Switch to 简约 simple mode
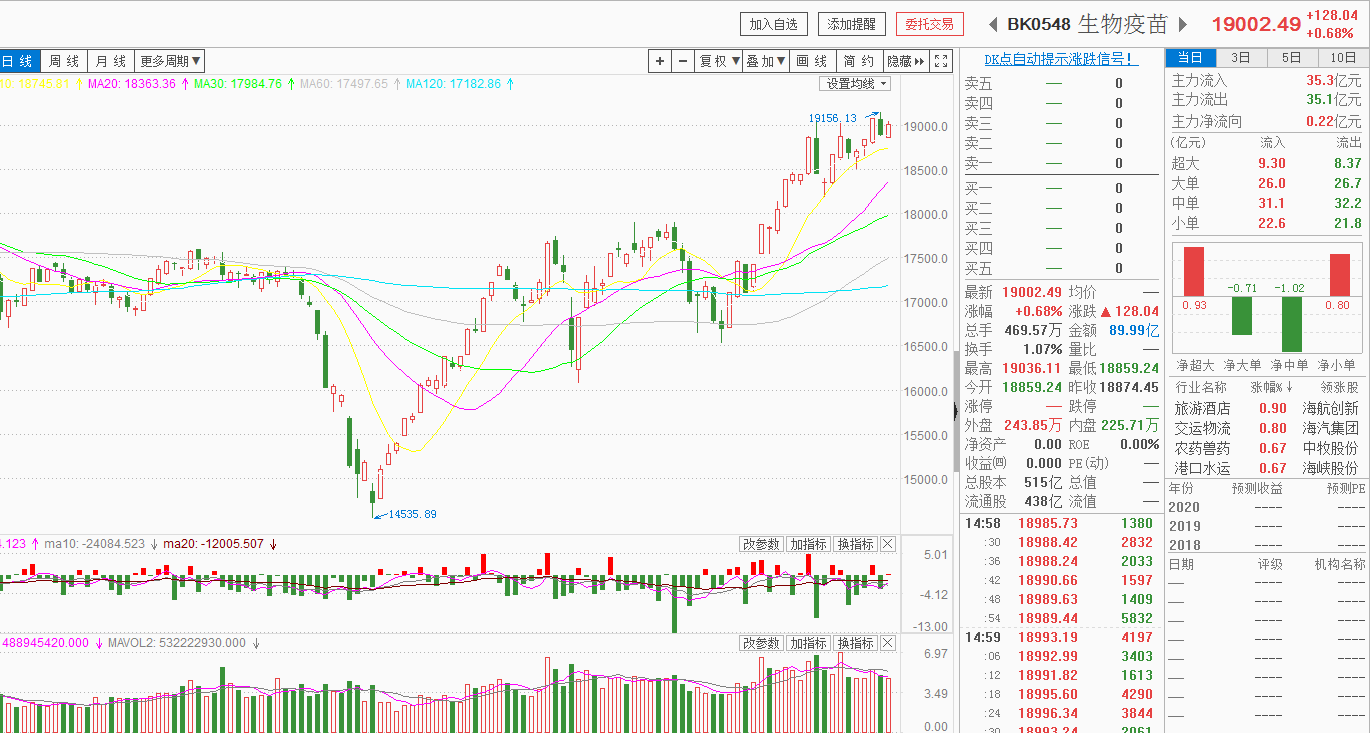The image size is (1370, 733). 859,61
